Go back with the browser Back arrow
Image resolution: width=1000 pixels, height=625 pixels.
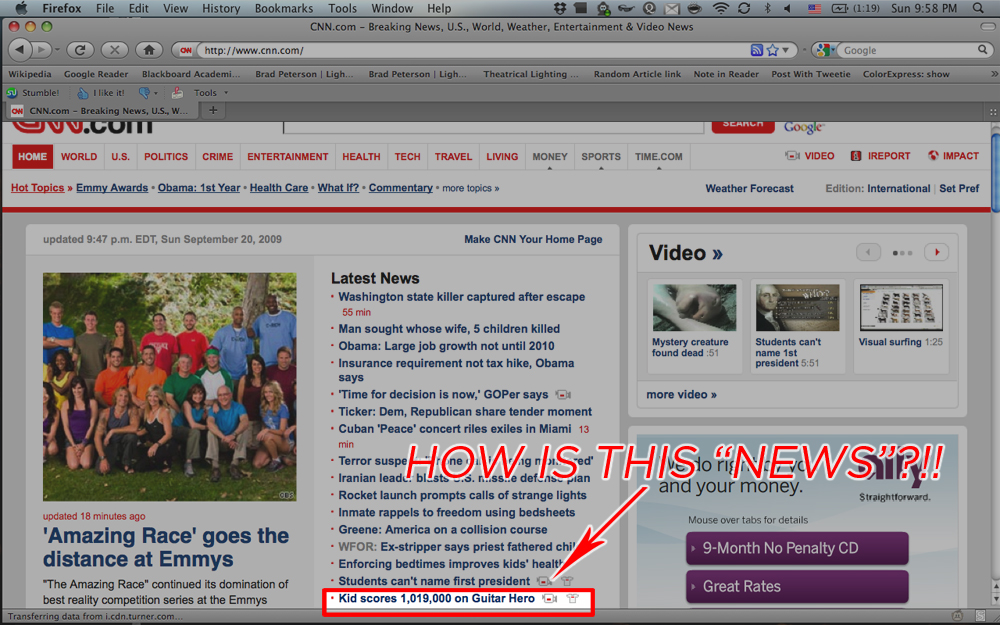[20, 50]
